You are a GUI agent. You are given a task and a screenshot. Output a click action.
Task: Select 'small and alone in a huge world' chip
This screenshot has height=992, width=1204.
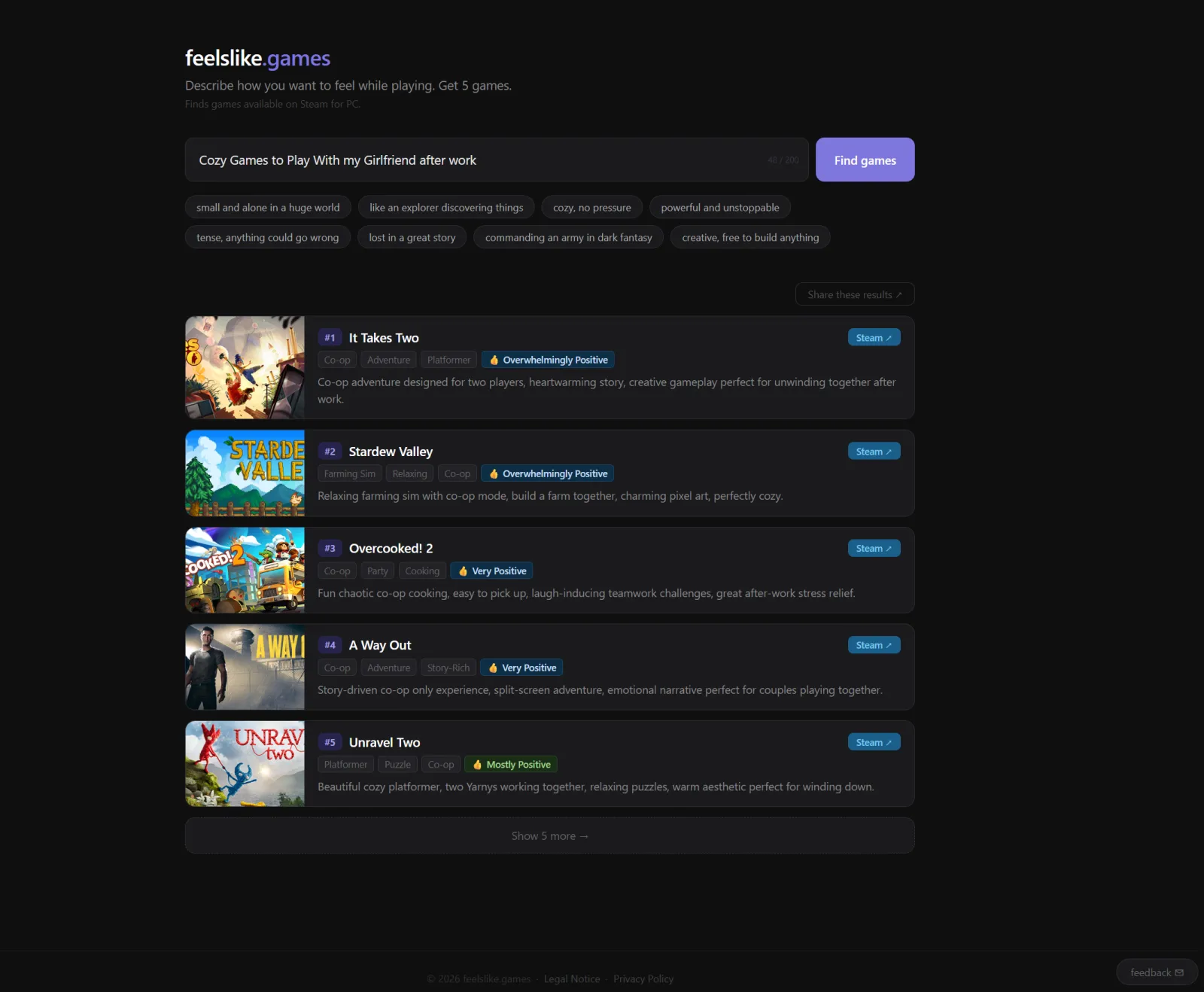pos(268,207)
